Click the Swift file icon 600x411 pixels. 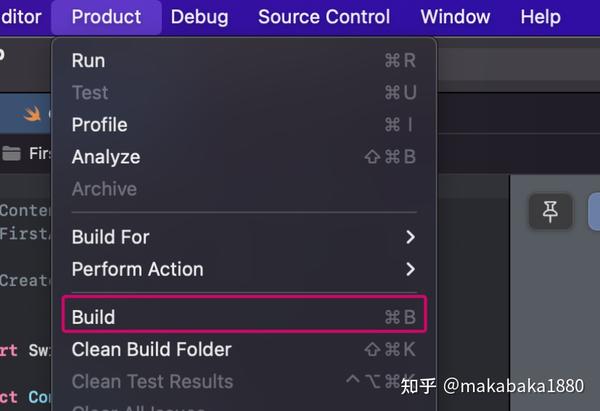pyautogui.click(x=31, y=114)
